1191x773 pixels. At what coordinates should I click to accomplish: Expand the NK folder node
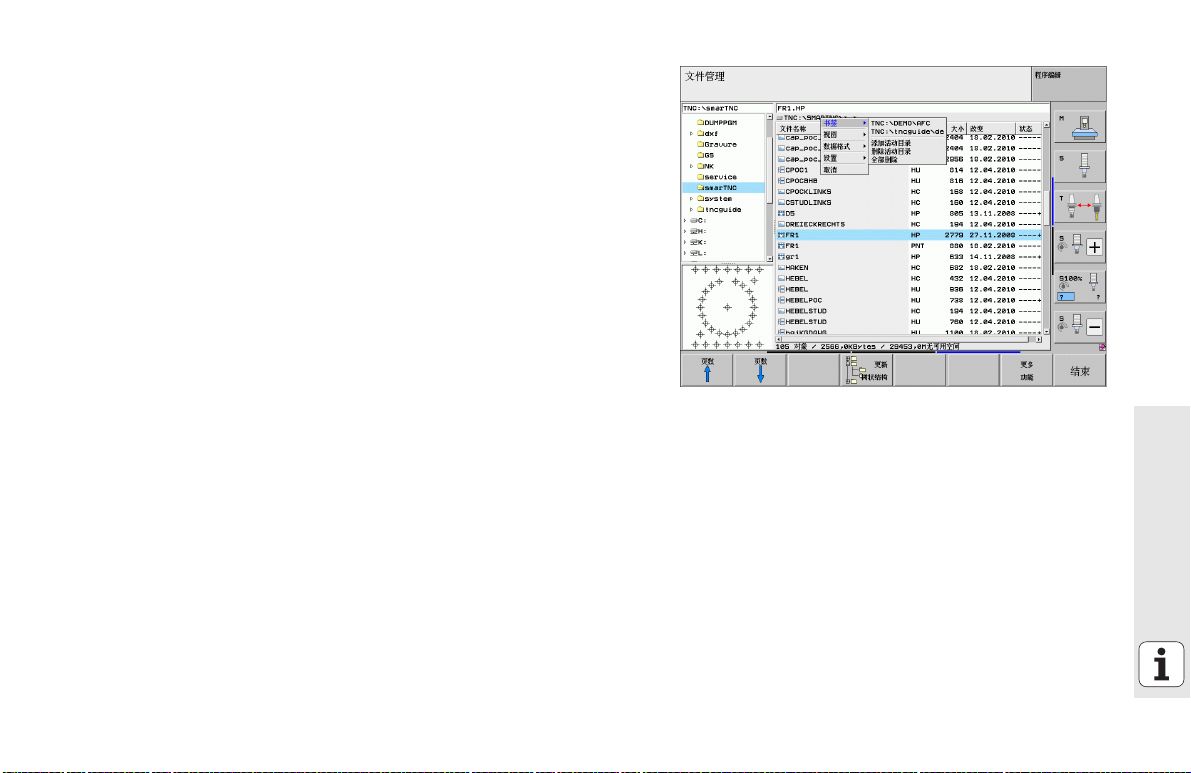(691, 166)
